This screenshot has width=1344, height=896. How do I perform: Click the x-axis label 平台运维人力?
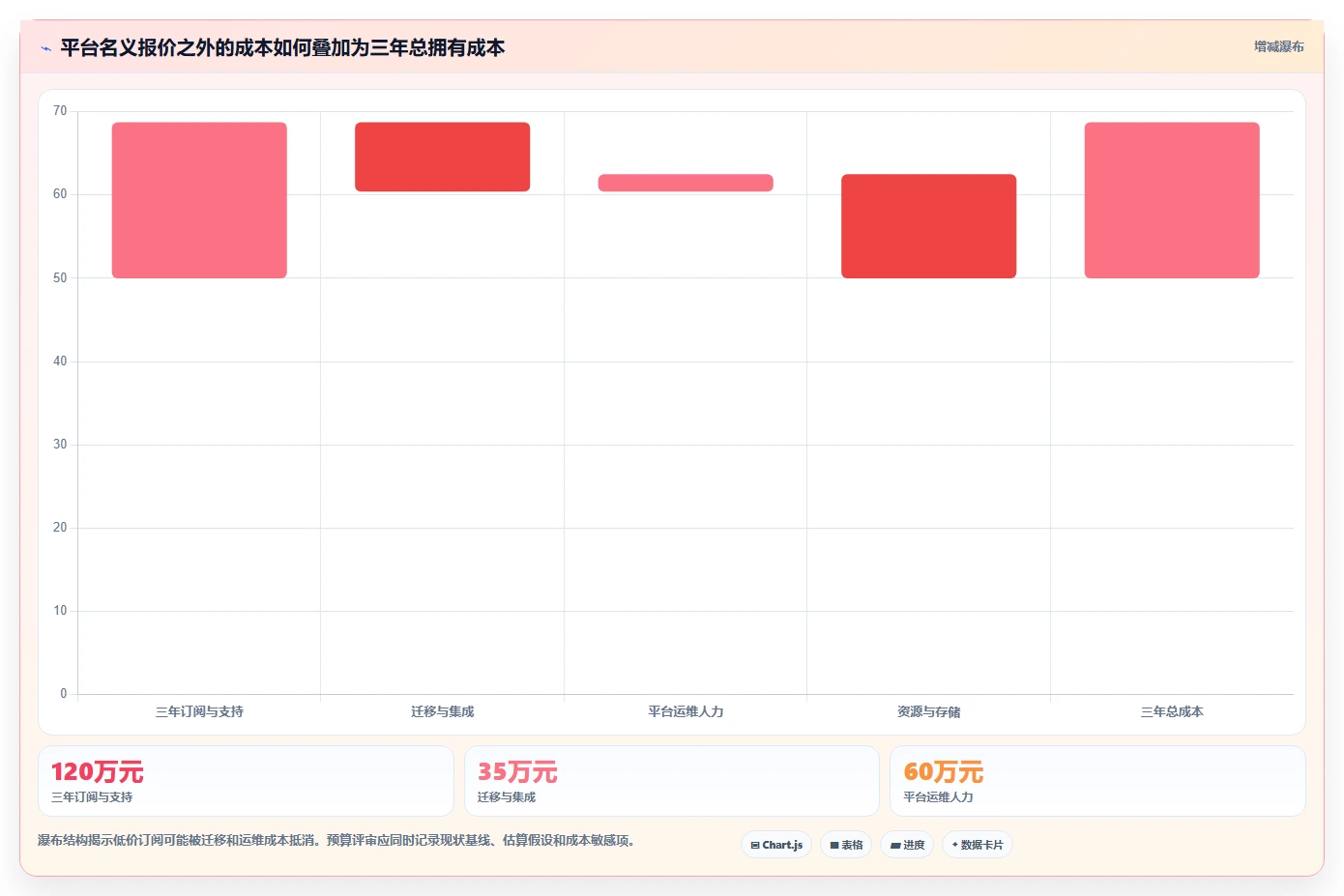coord(686,711)
